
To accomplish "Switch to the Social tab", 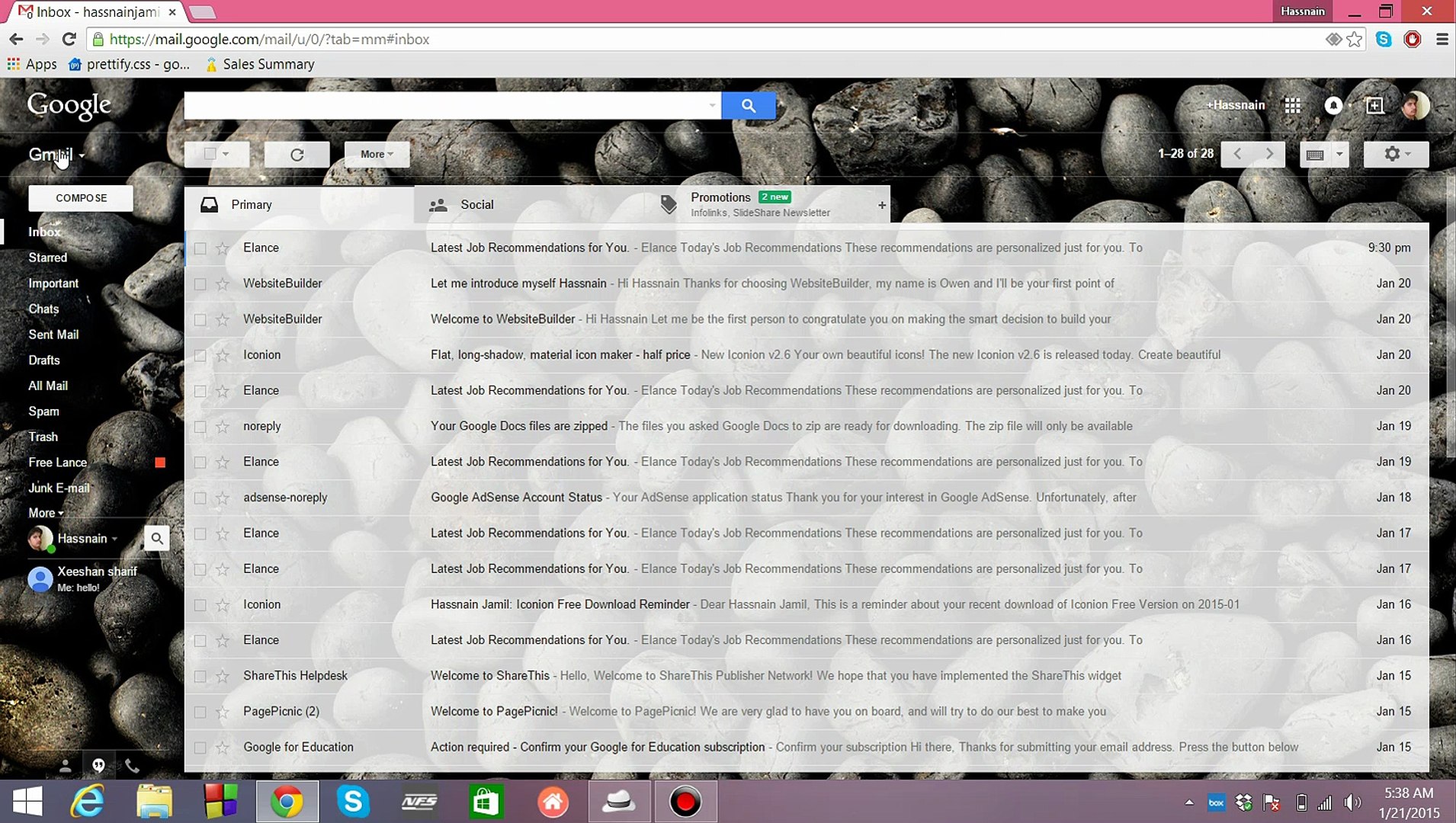I will pos(476,204).
